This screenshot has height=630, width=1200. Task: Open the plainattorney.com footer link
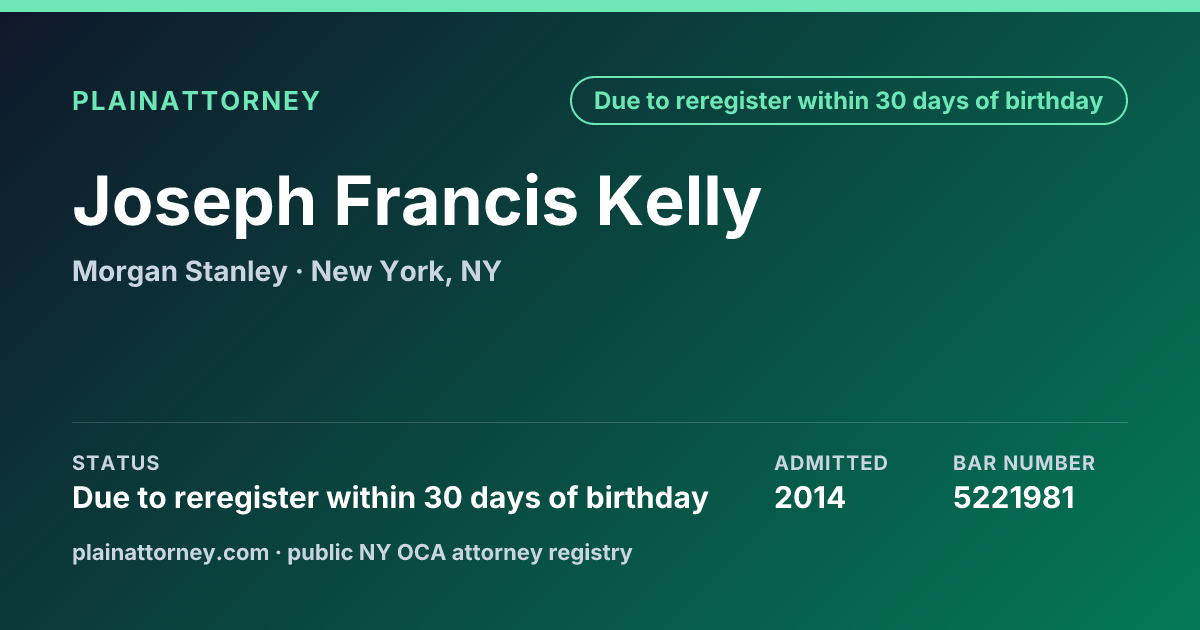click(170, 552)
